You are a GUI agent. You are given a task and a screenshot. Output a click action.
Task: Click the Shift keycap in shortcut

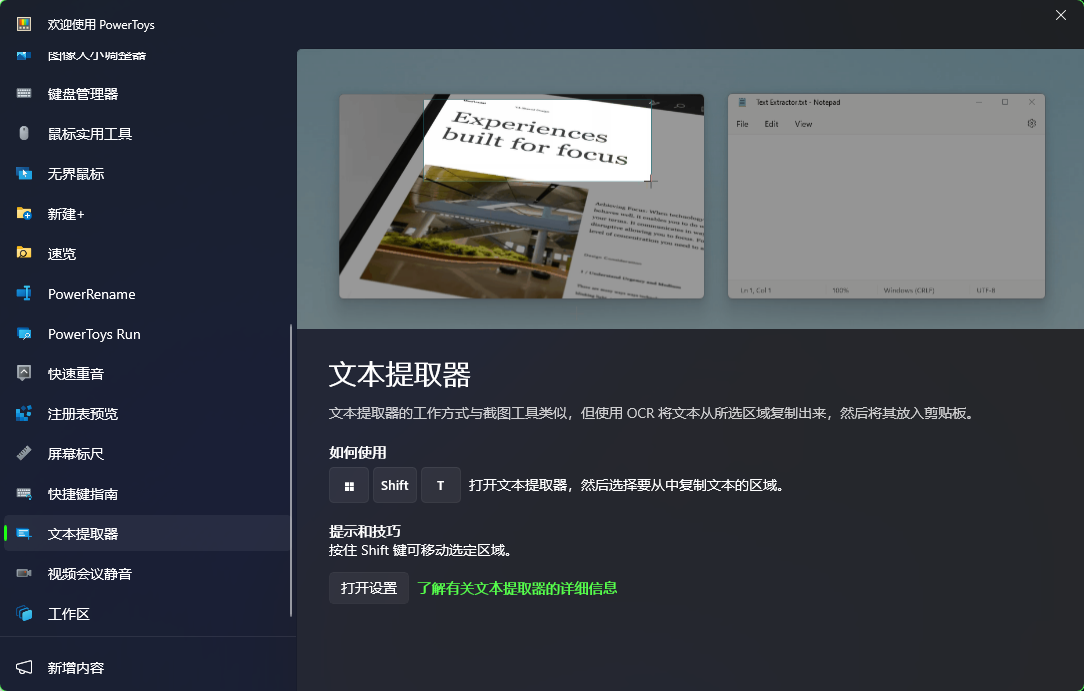coord(395,485)
